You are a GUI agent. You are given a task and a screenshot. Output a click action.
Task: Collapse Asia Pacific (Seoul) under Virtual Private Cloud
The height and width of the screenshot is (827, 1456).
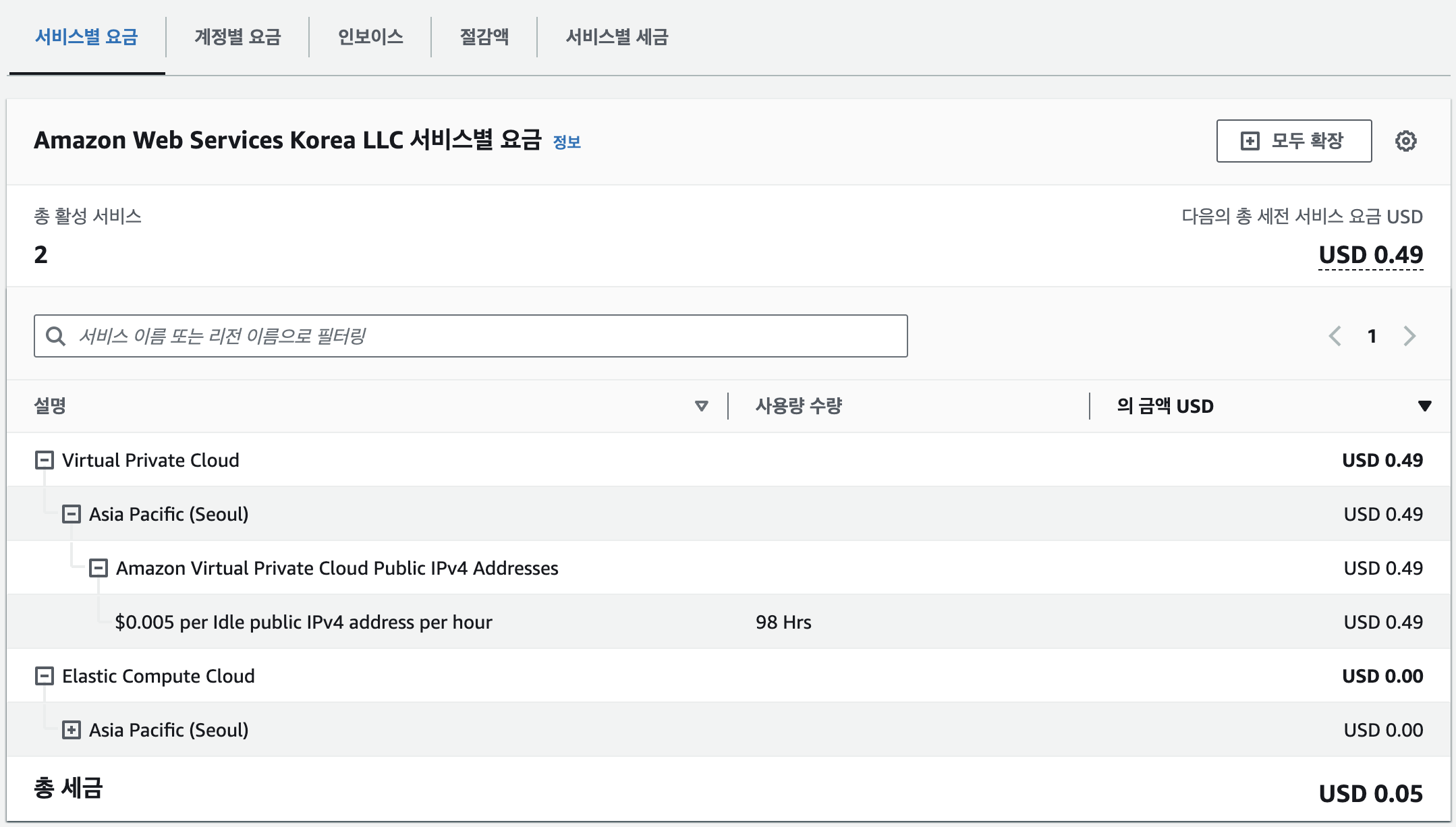click(x=72, y=514)
